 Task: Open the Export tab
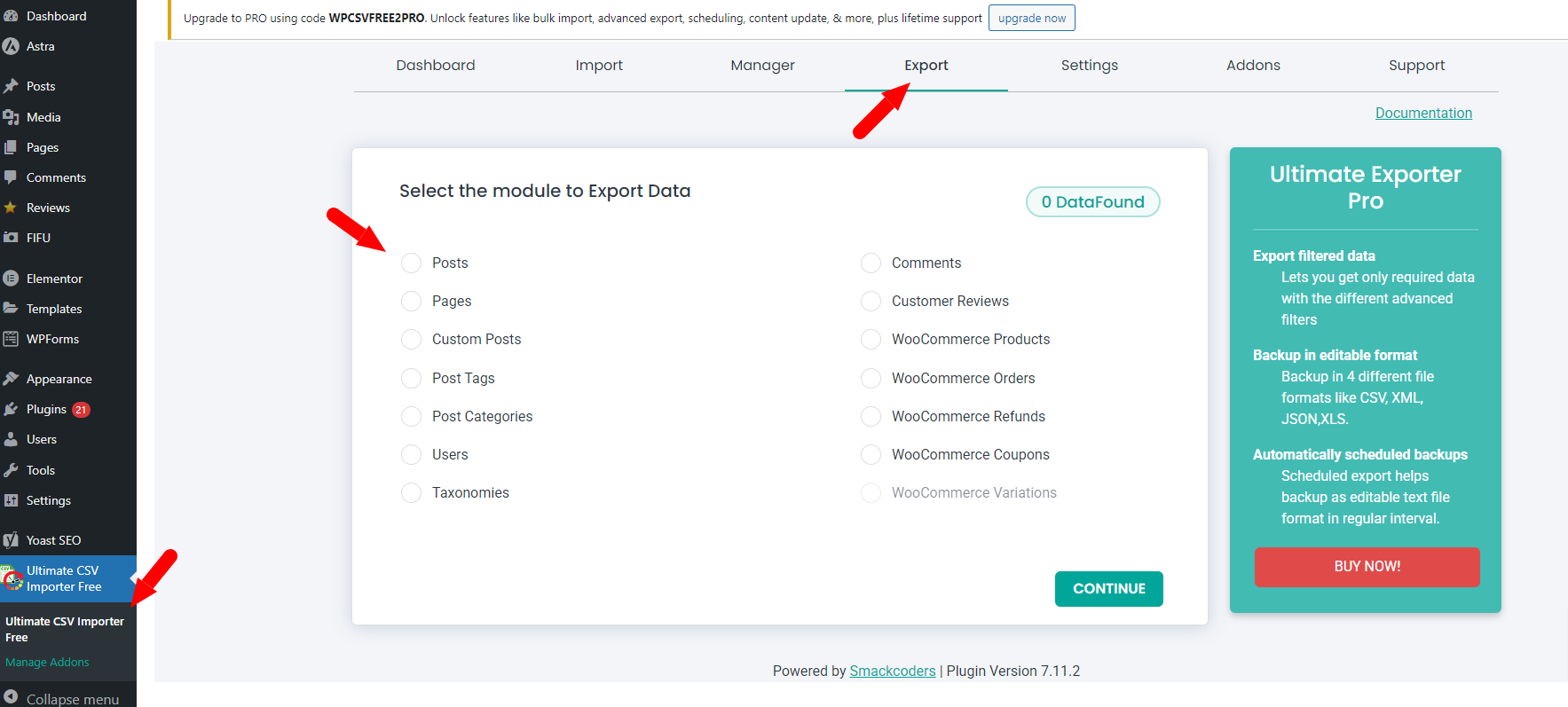[x=926, y=65]
